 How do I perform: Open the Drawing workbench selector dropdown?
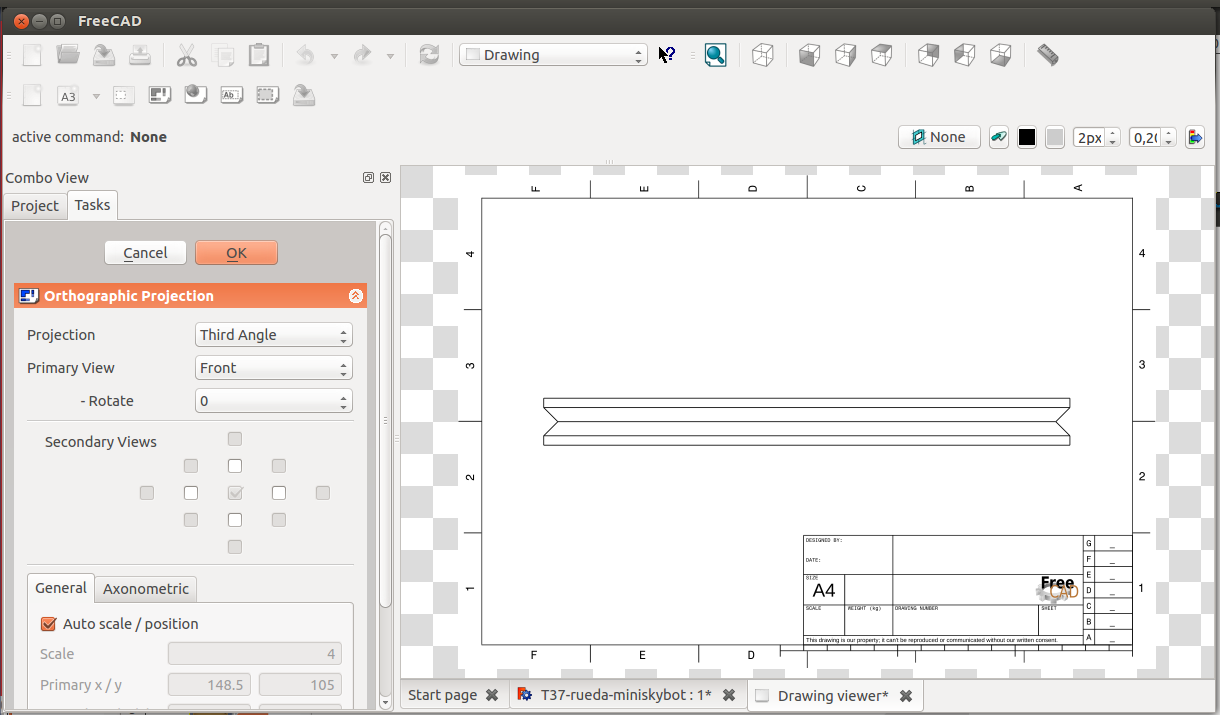(553, 55)
